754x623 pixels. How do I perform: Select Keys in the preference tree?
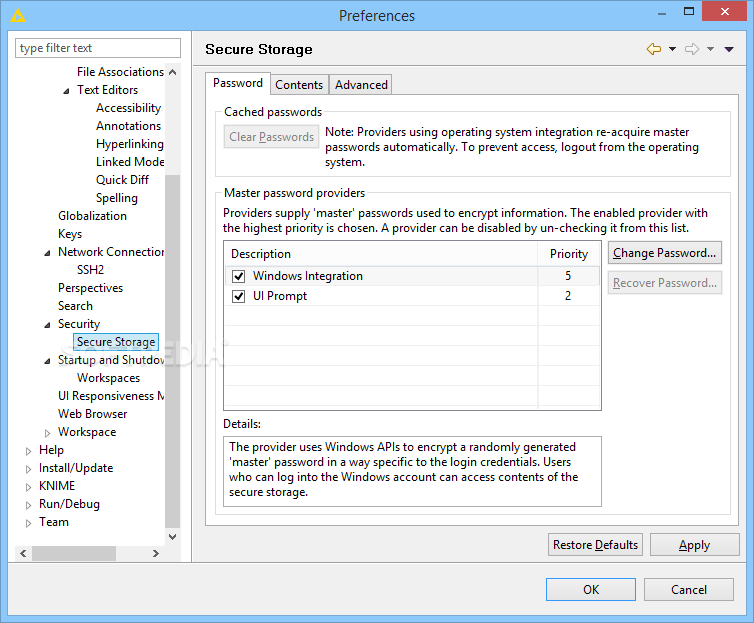tap(70, 234)
